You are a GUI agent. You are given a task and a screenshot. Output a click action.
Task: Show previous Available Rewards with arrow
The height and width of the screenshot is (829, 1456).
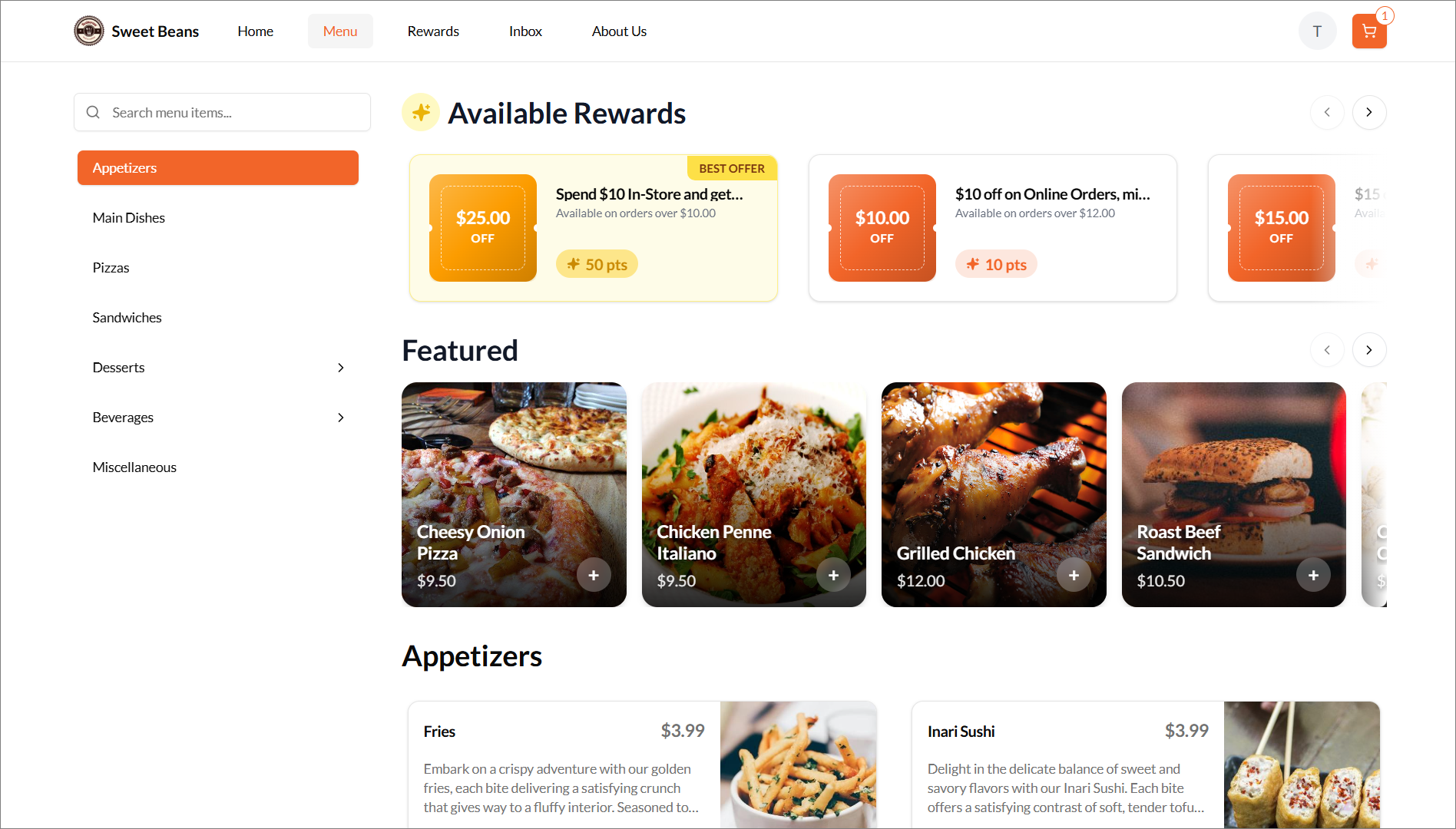[x=1326, y=113]
